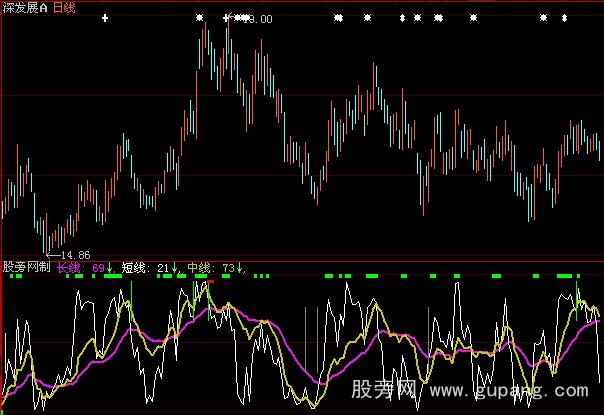Select the yellow 中线 legend label
This screenshot has height=415, width=604.
click(x=198, y=267)
